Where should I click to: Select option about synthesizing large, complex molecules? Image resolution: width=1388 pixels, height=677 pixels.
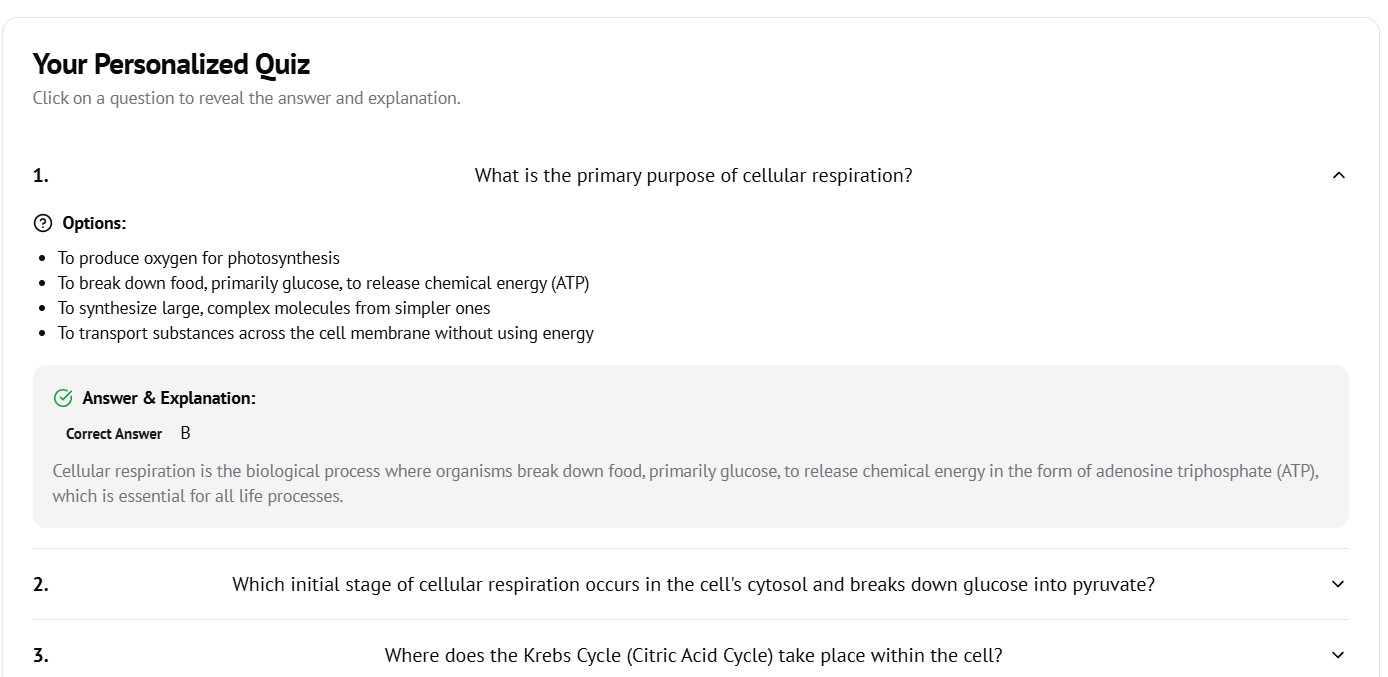coord(274,308)
